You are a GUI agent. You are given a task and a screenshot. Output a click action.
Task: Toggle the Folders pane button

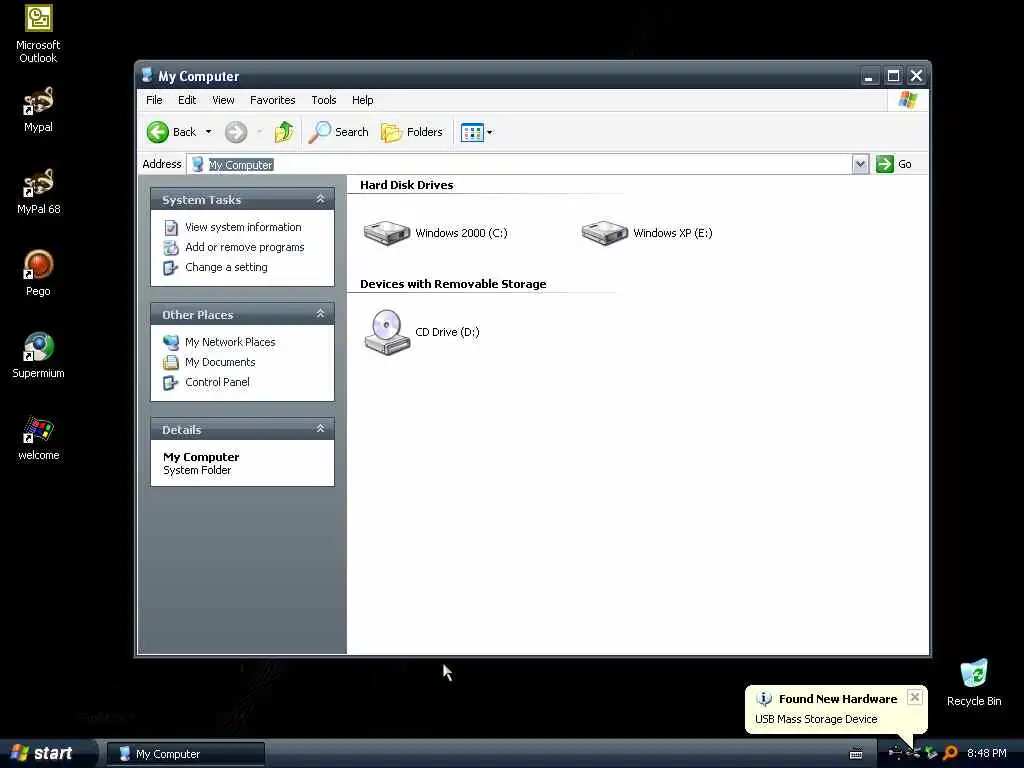pos(411,132)
